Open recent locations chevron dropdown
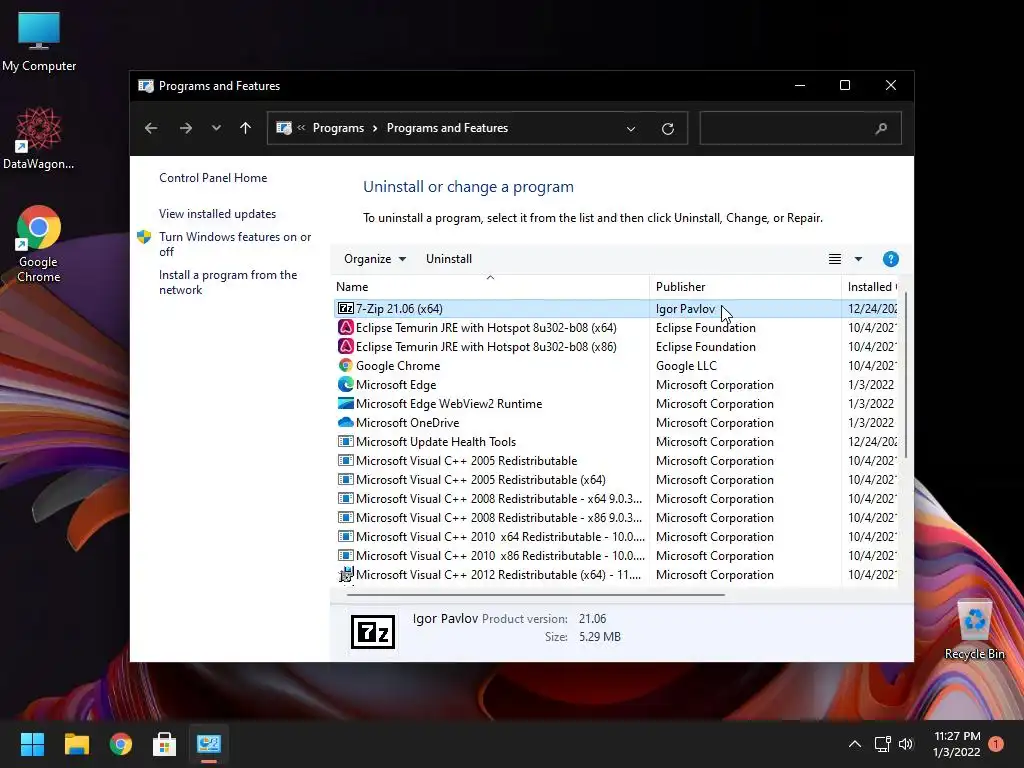This screenshot has height=768, width=1024. click(x=216, y=128)
